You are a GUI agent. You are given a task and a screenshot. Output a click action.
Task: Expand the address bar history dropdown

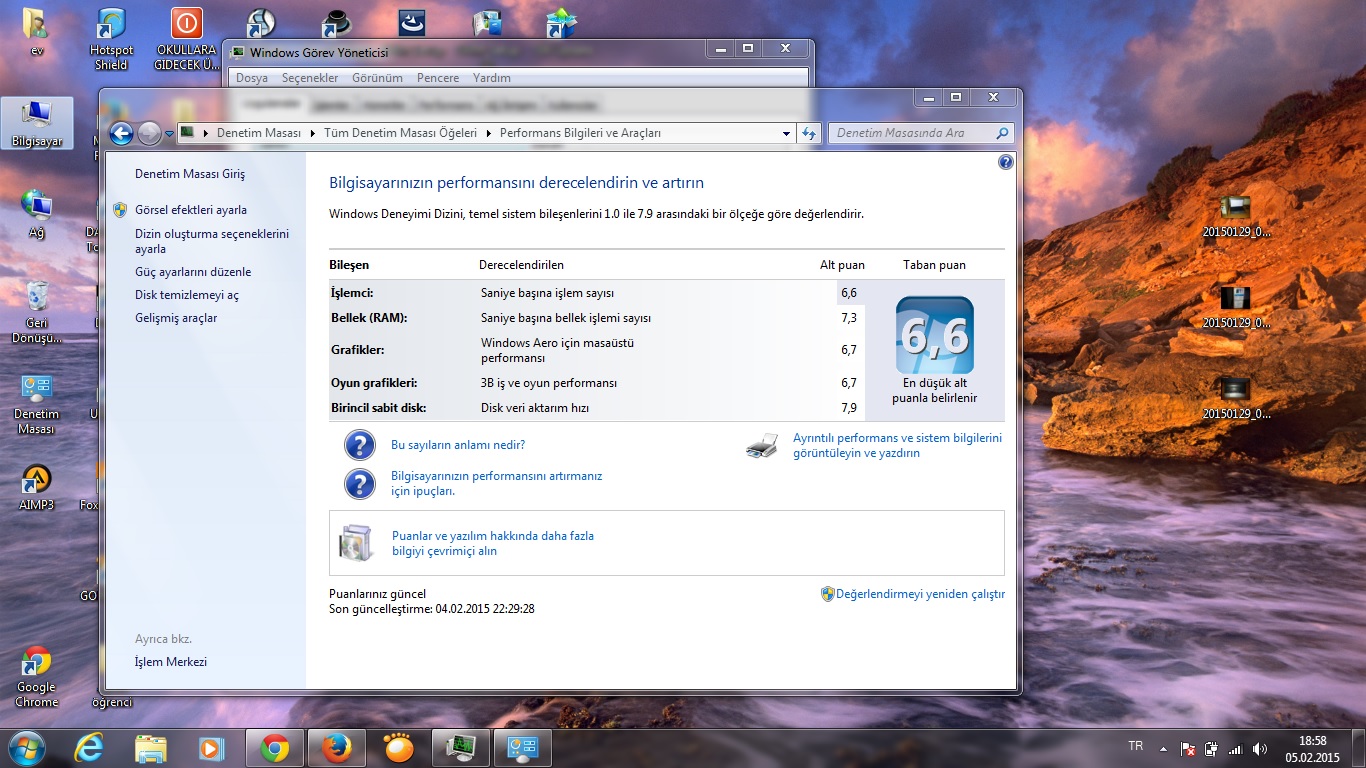(787, 133)
